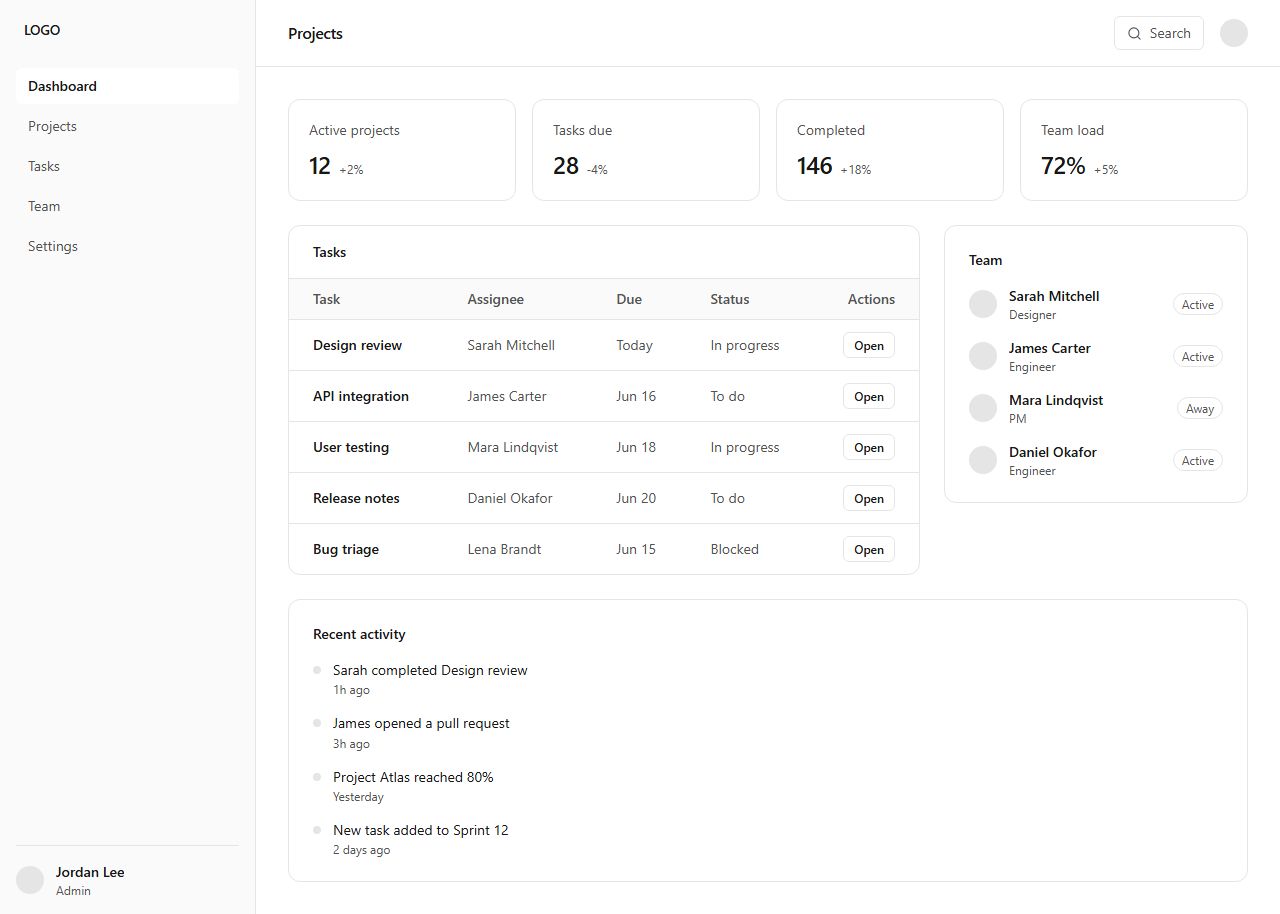This screenshot has width=1280, height=914.
Task: Click assignee 'Sarah Mitchell' in tasks table
Action: [511, 345]
